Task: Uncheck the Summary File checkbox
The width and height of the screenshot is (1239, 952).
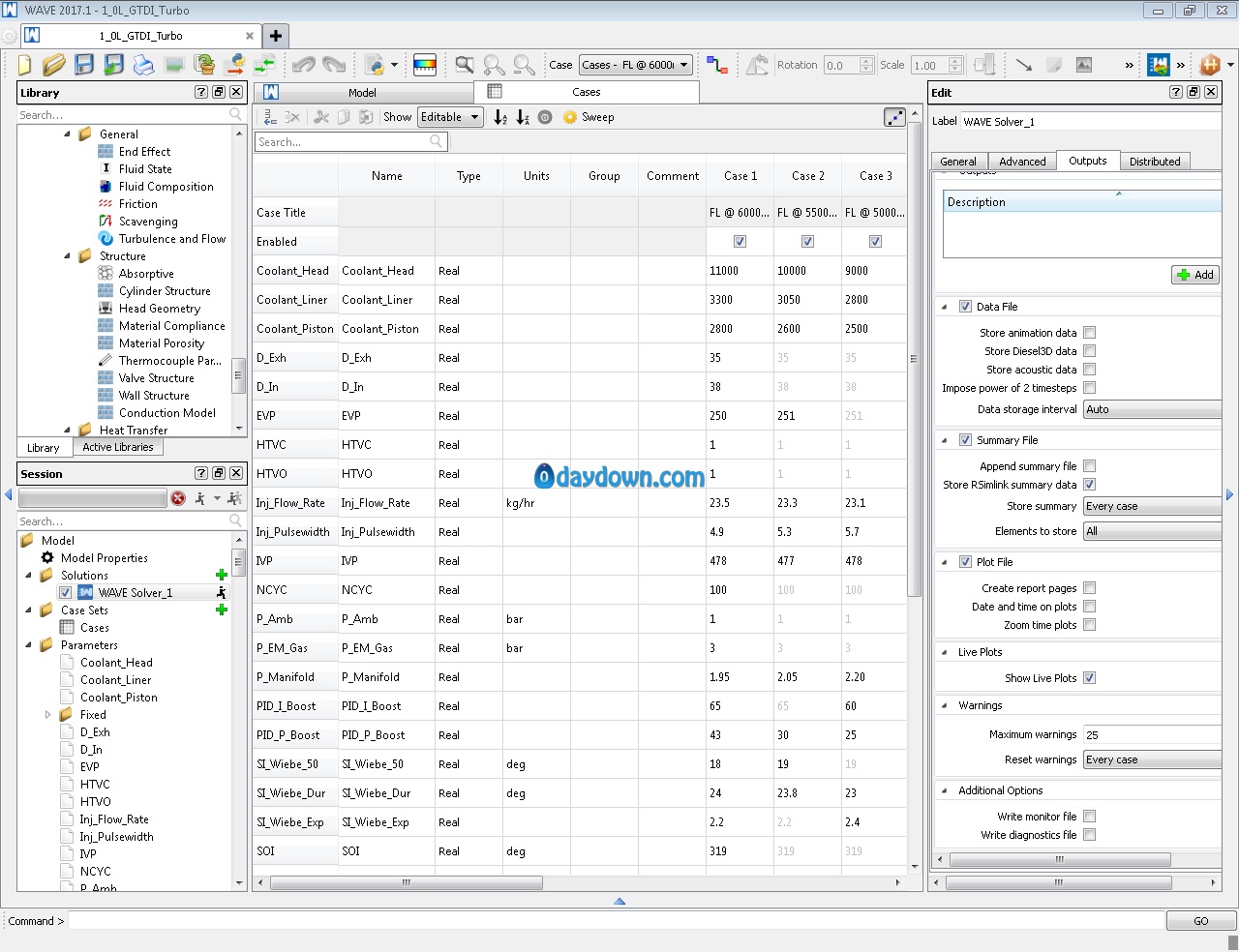Action: click(965, 440)
